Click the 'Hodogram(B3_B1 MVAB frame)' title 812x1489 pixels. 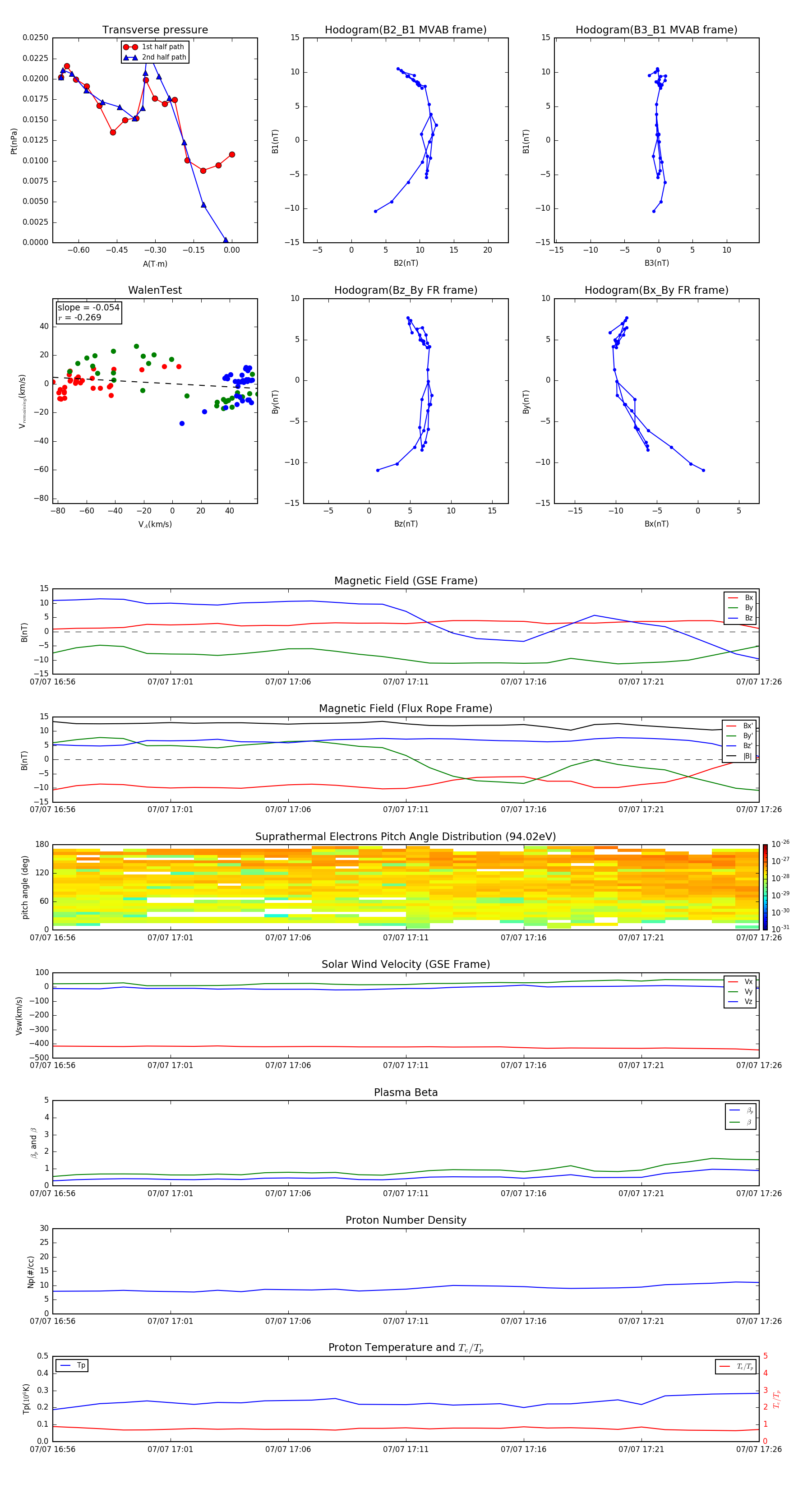[656, 30]
